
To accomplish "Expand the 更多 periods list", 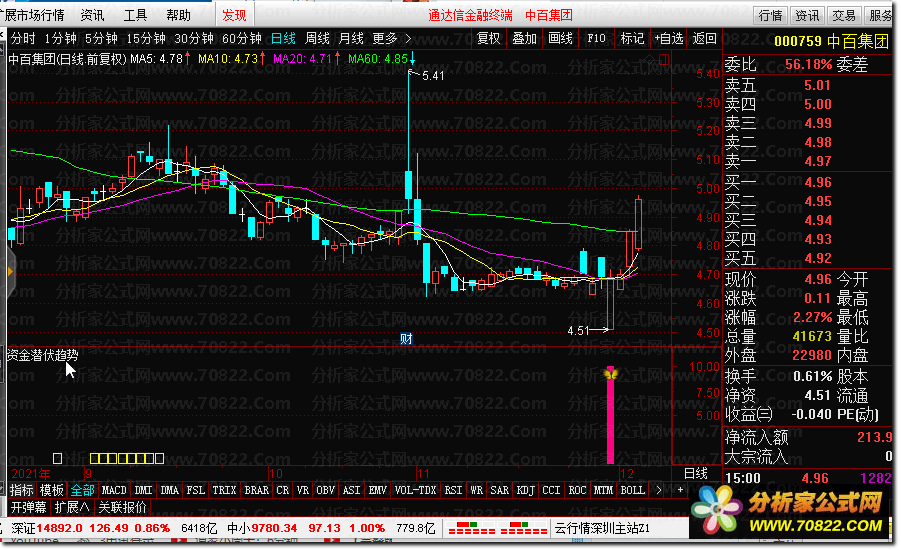I will pos(391,39).
